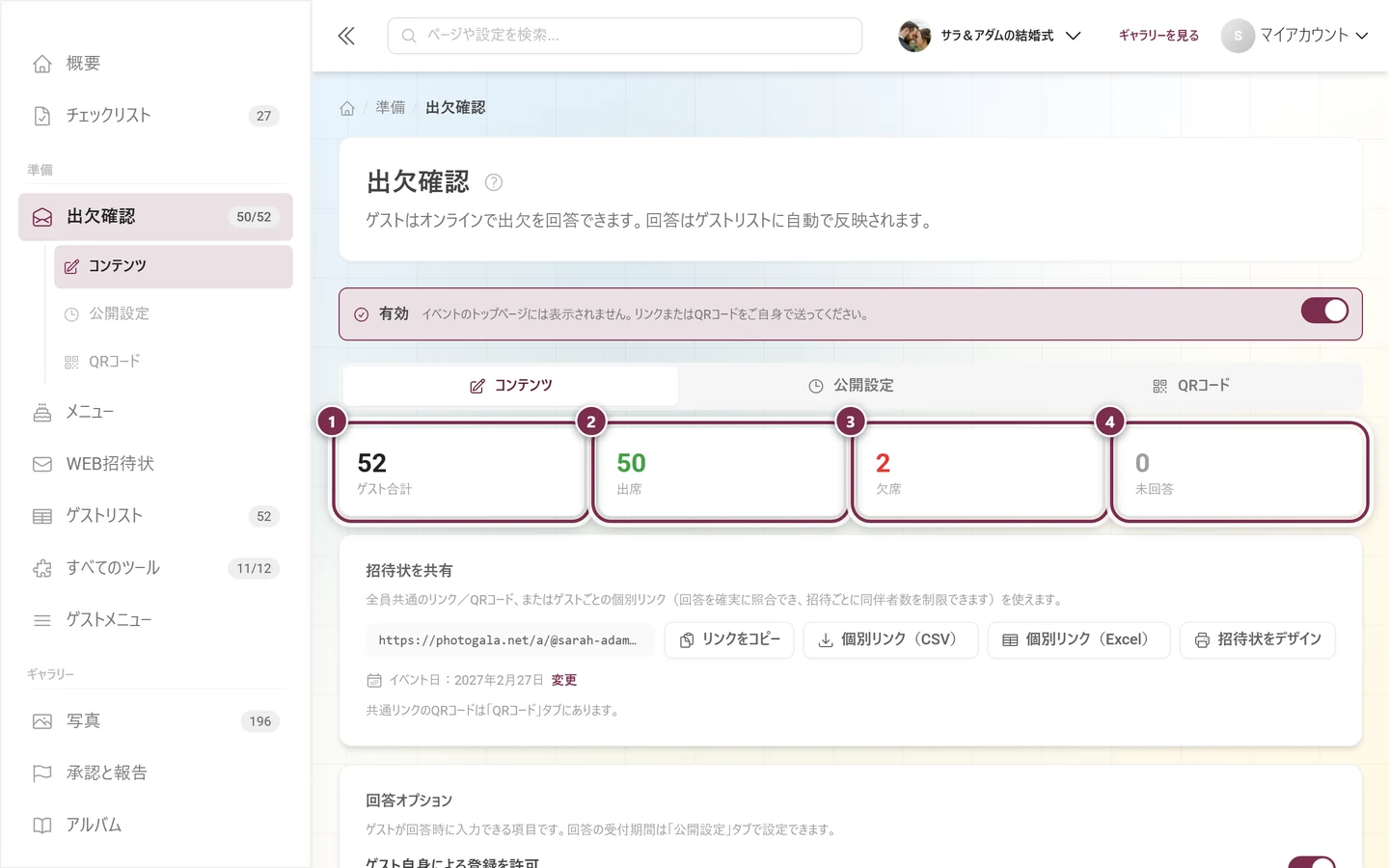Collapse the sidebar with double-chevron icon
The image size is (1389, 868).
click(x=346, y=36)
